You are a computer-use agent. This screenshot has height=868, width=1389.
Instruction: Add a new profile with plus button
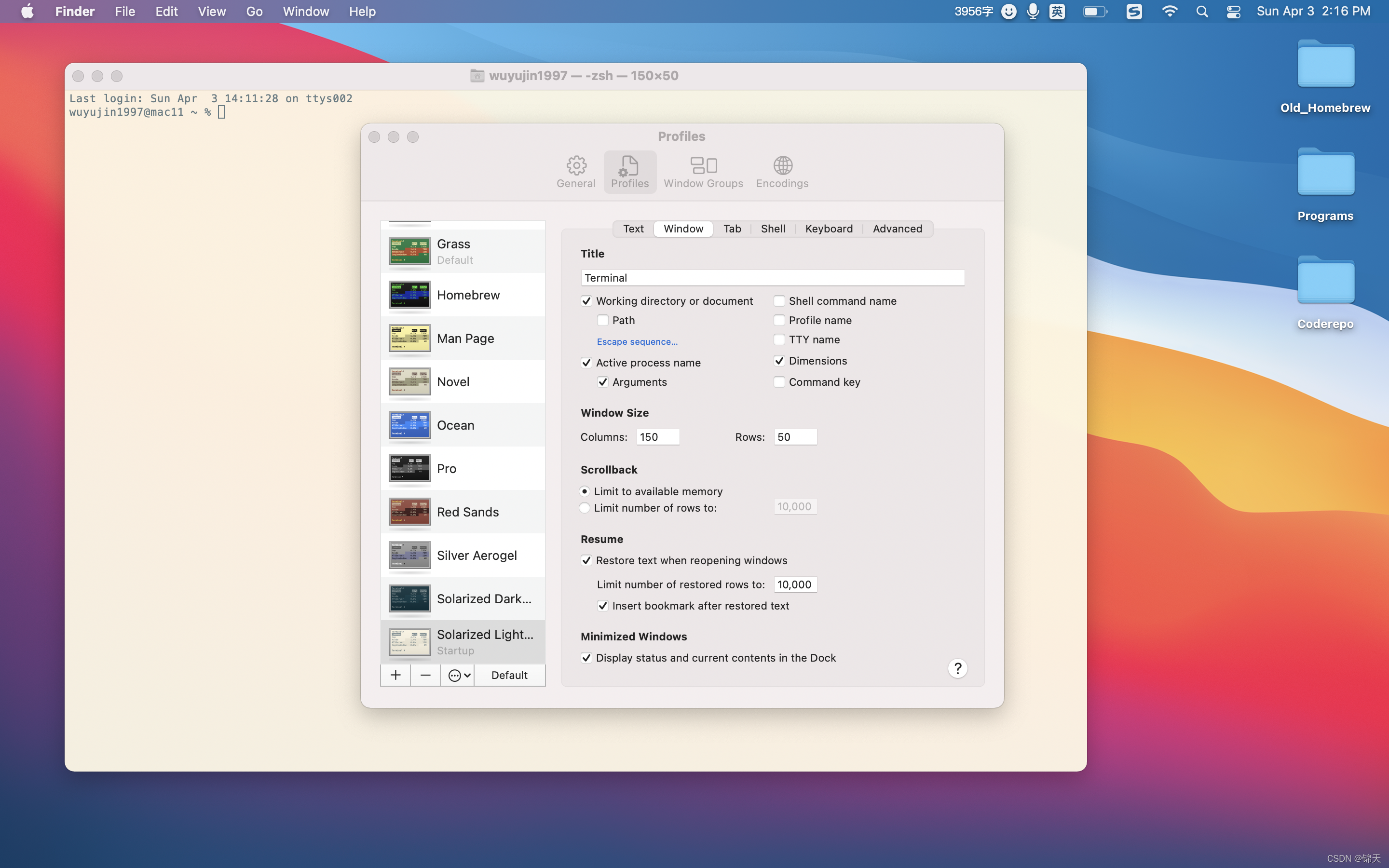[395, 675]
